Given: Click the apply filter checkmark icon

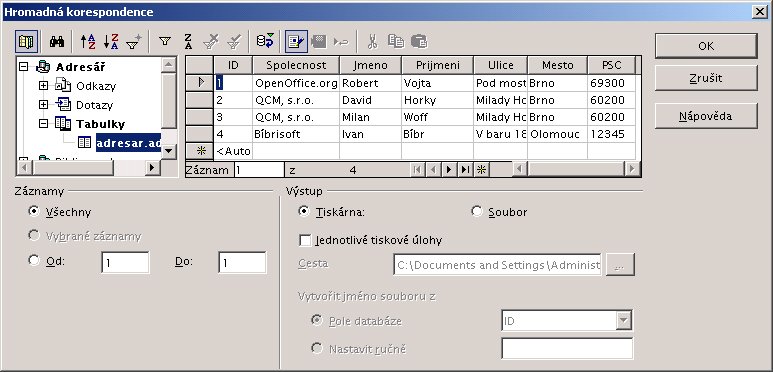Looking at the screenshot, I should [234, 41].
